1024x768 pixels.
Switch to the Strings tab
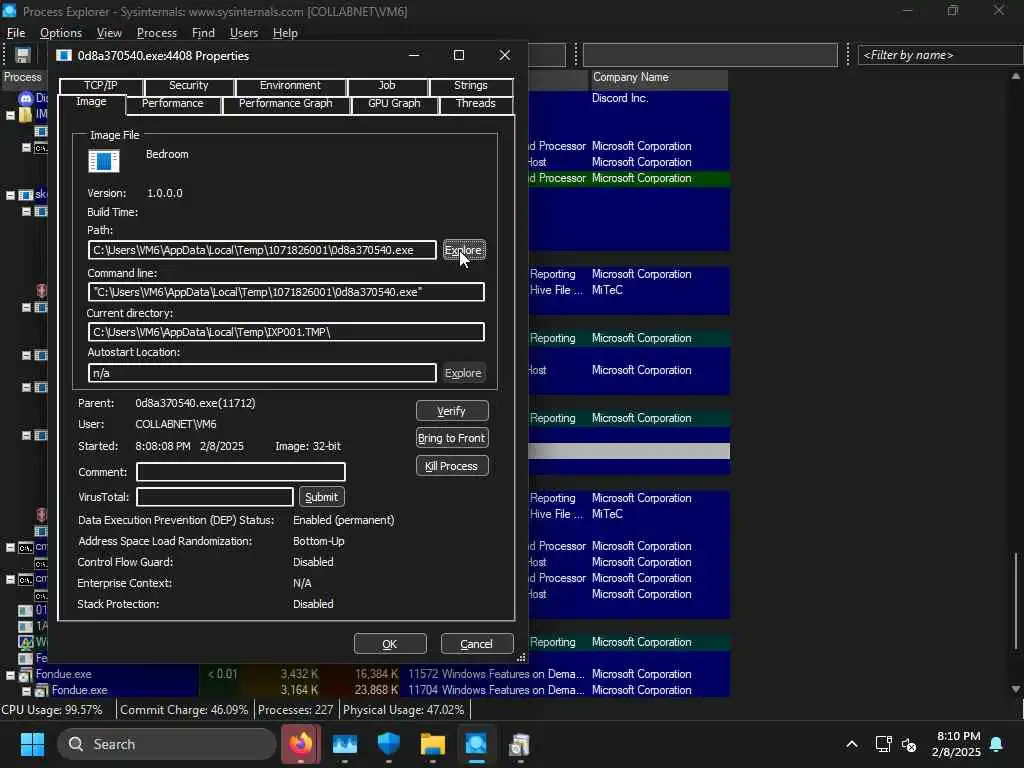(471, 86)
